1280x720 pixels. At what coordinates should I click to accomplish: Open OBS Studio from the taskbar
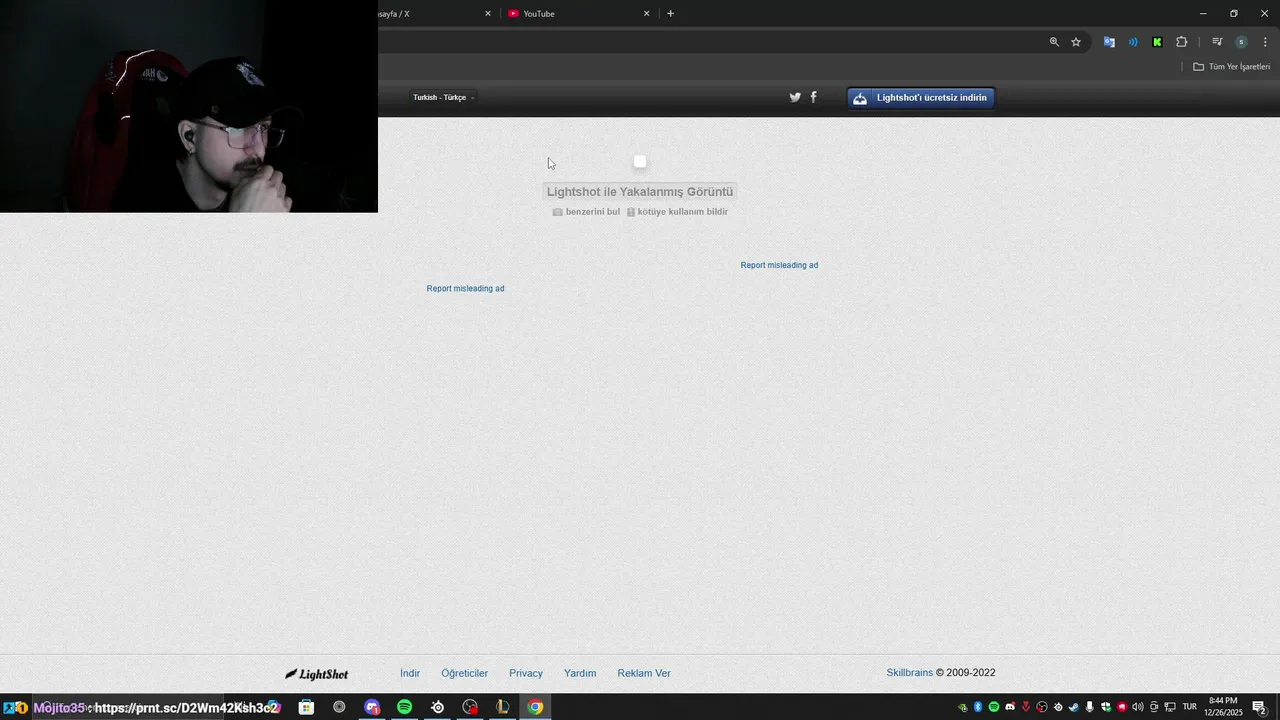pyautogui.click(x=470, y=707)
